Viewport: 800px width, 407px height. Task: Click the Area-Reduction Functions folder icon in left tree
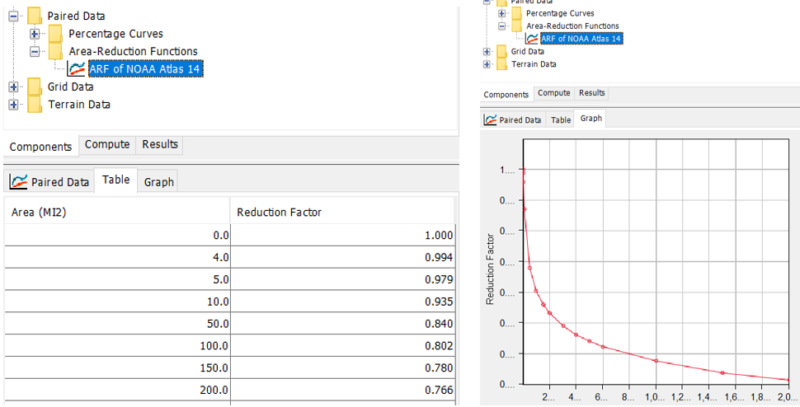click(56, 51)
